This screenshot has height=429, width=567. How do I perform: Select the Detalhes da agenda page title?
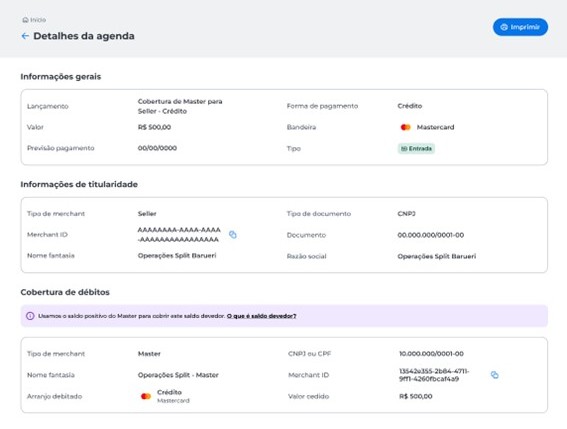(x=84, y=36)
